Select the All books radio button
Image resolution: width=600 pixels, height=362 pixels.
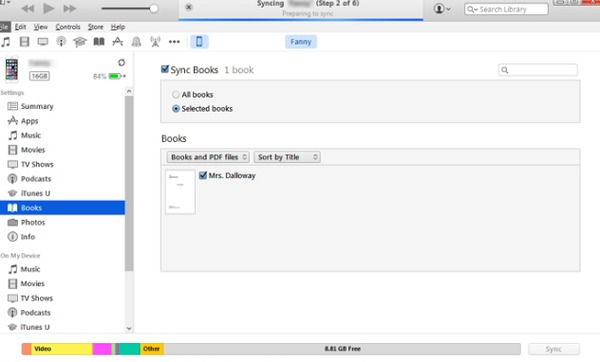[x=176, y=95]
